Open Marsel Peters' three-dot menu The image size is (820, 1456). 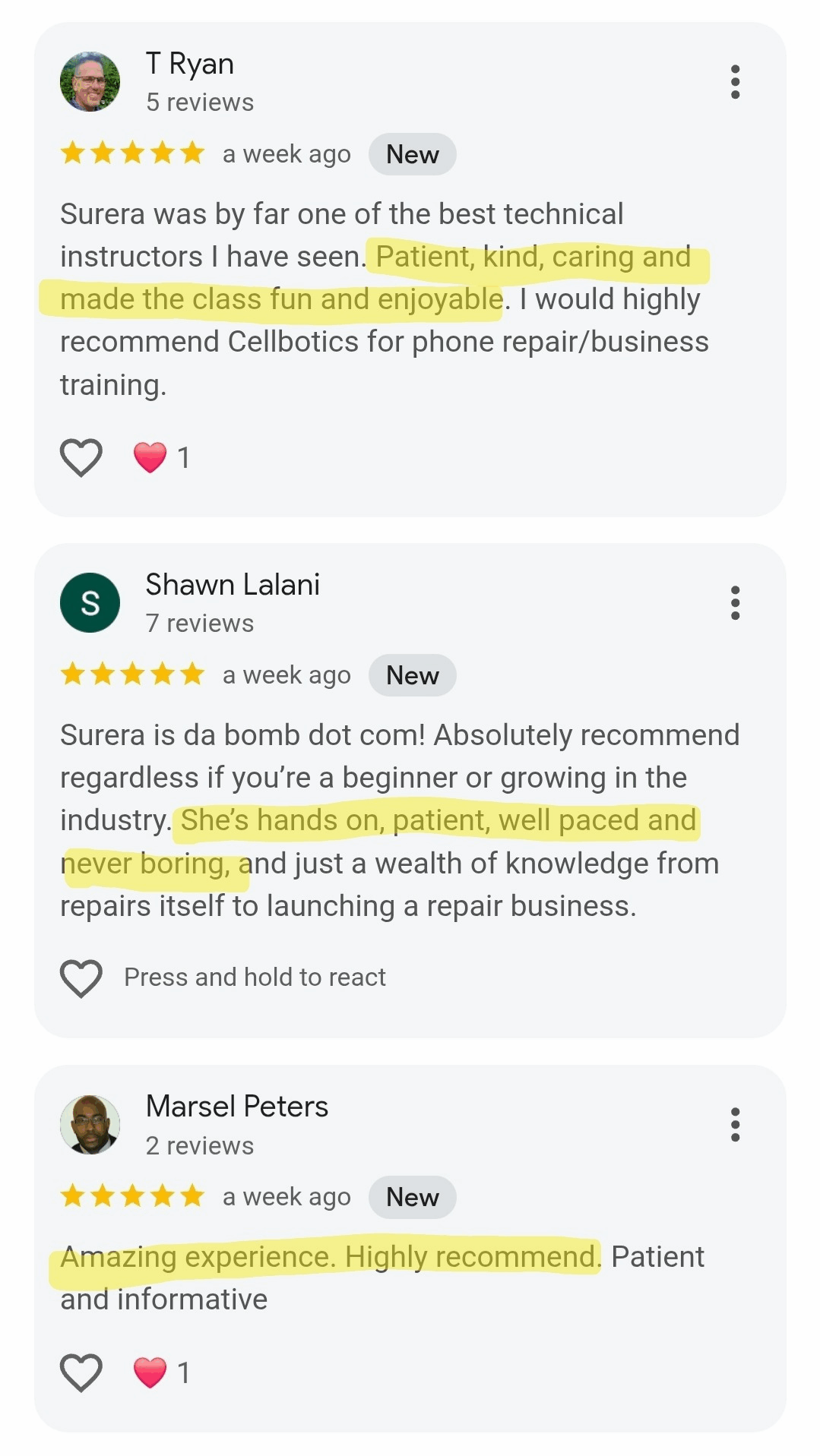click(734, 1125)
